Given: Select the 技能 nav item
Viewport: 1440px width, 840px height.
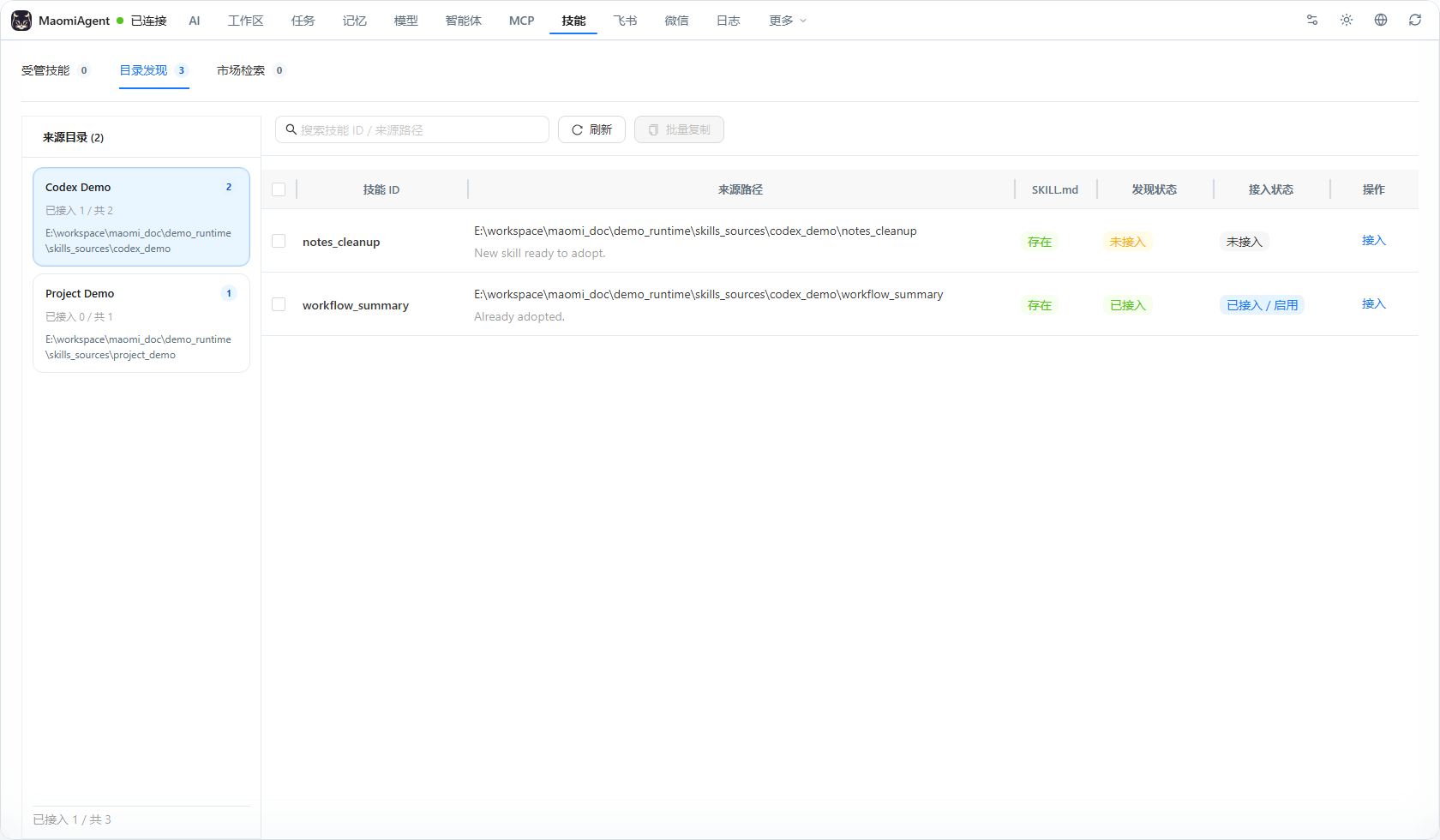Looking at the screenshot, I should click(574, 21).
